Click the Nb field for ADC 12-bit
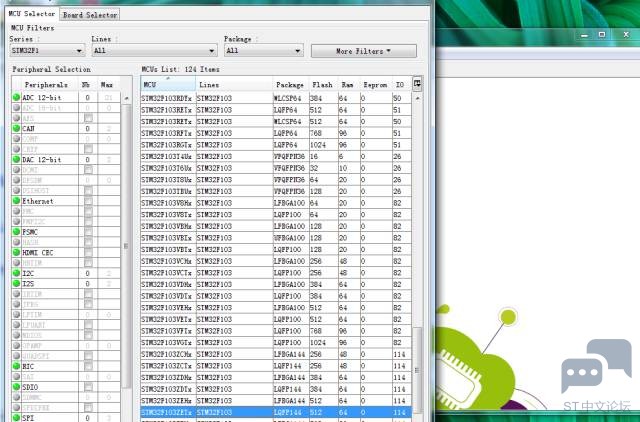640x422 pixels. 88,98
